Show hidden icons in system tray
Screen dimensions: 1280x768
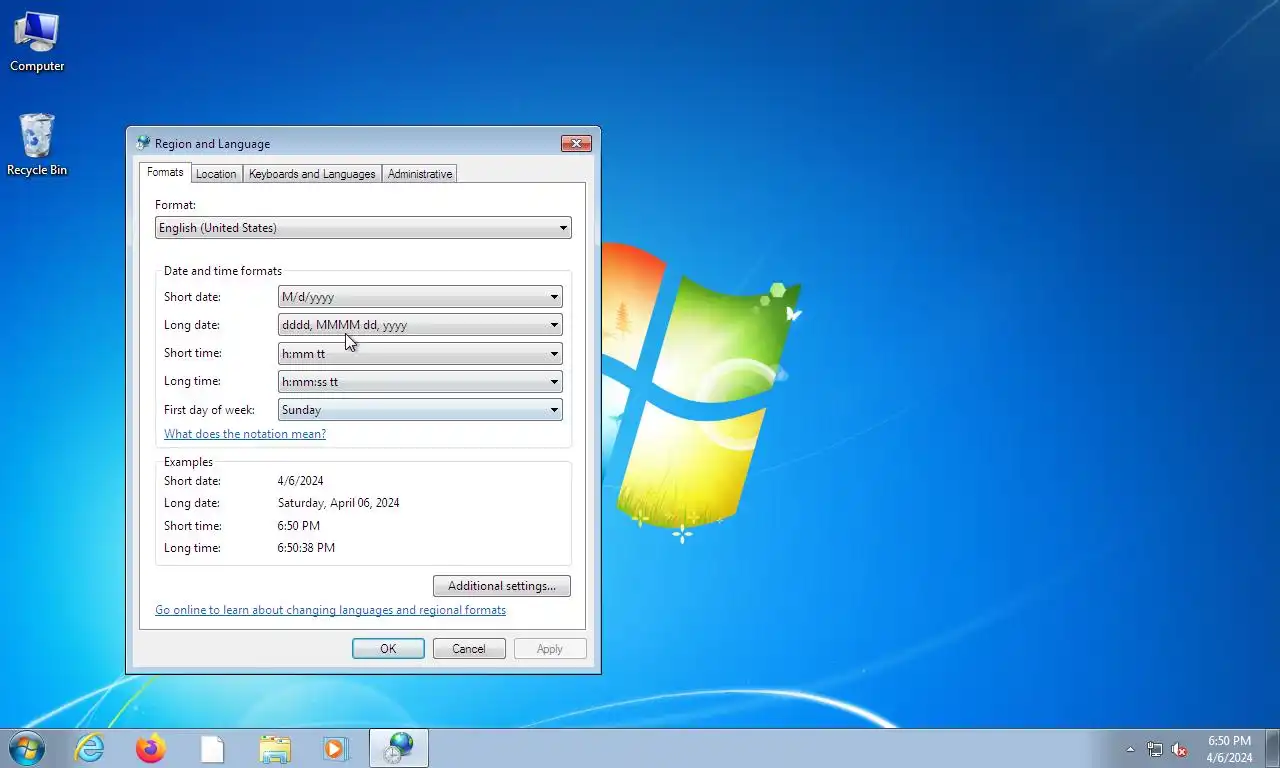point(1131,749)
